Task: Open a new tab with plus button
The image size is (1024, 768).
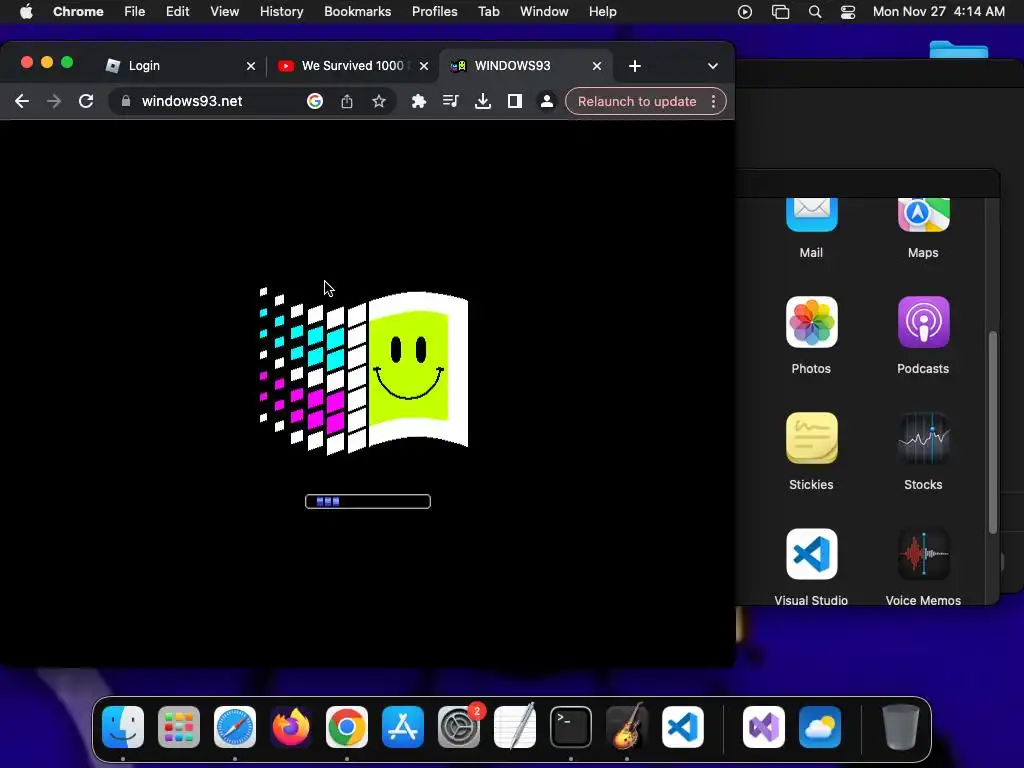Action: click(635, 66)
